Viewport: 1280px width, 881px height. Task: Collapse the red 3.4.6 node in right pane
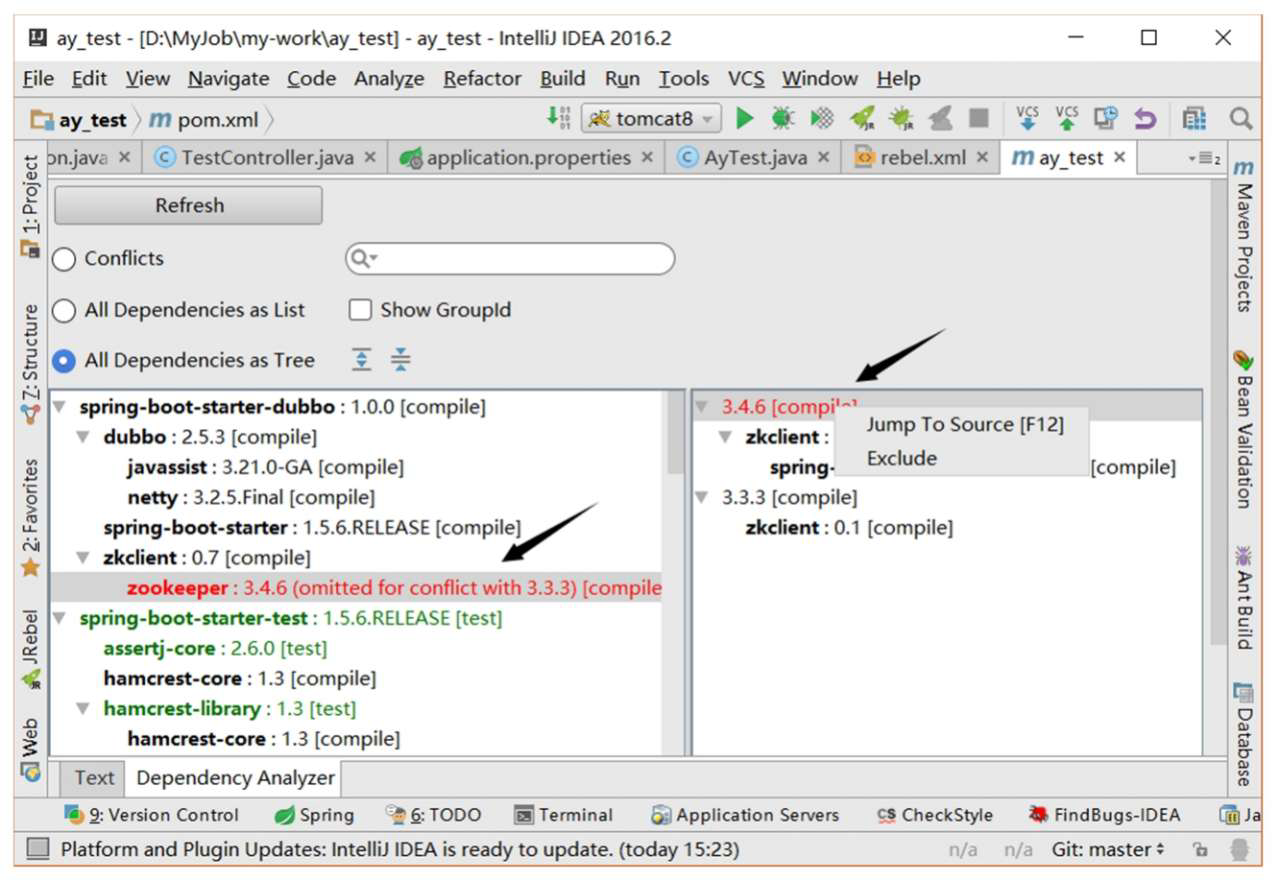(702, 407)
